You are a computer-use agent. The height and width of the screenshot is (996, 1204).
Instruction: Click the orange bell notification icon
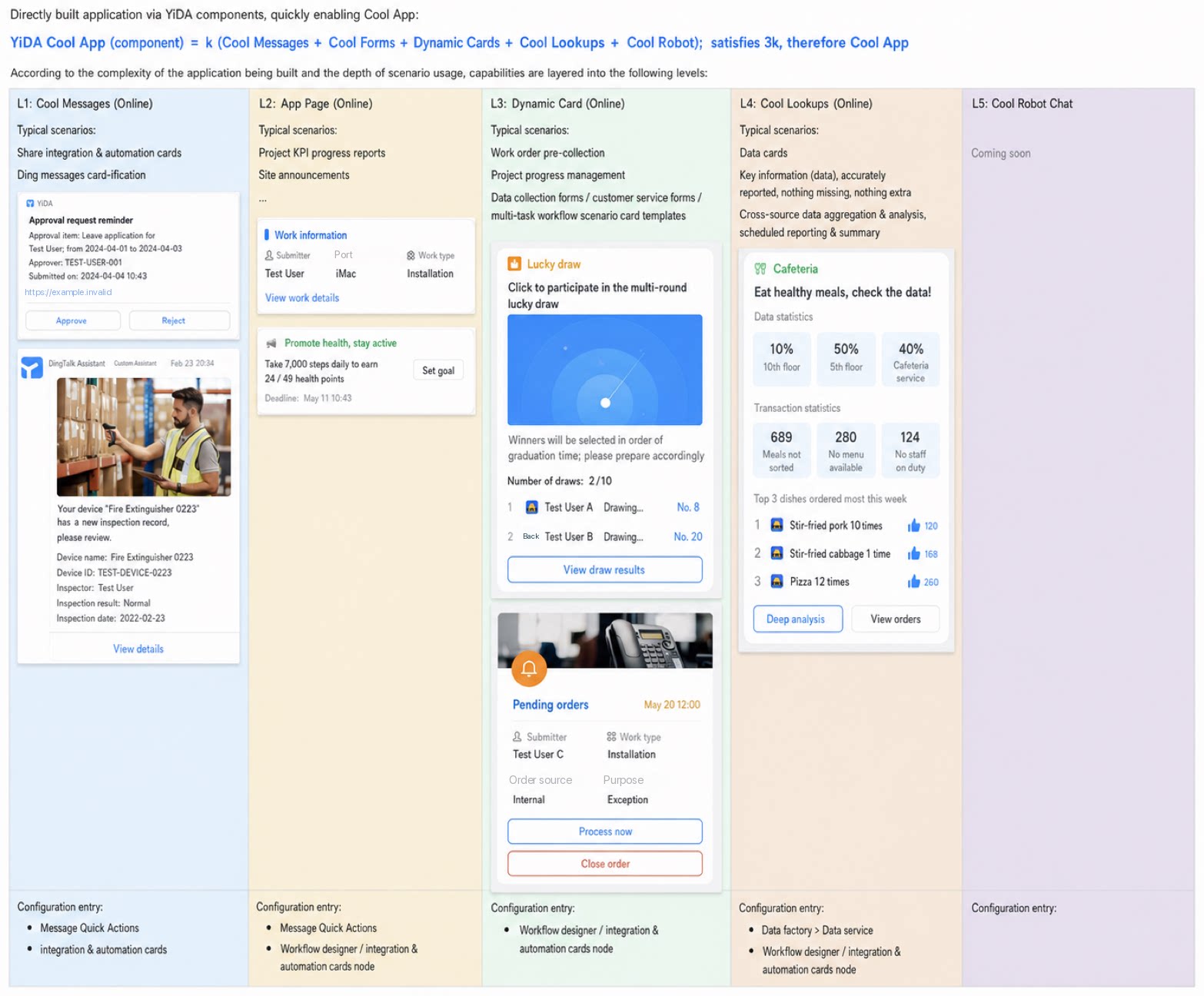tap(529, 668)
